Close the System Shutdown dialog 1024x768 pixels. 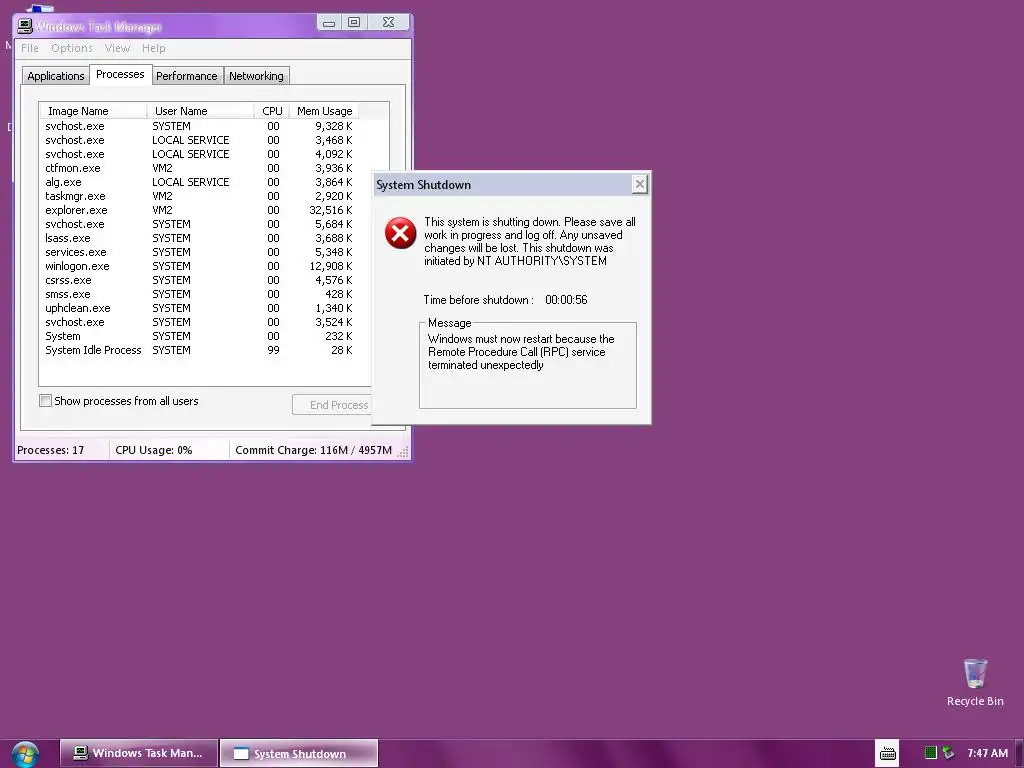[639, 185]
